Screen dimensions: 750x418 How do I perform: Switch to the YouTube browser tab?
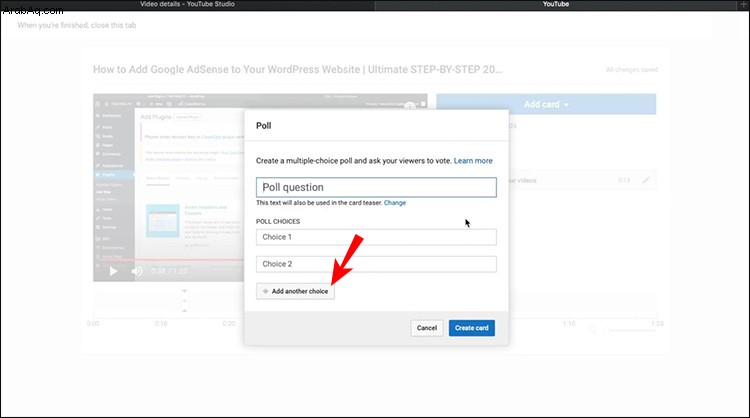[556, 4]
